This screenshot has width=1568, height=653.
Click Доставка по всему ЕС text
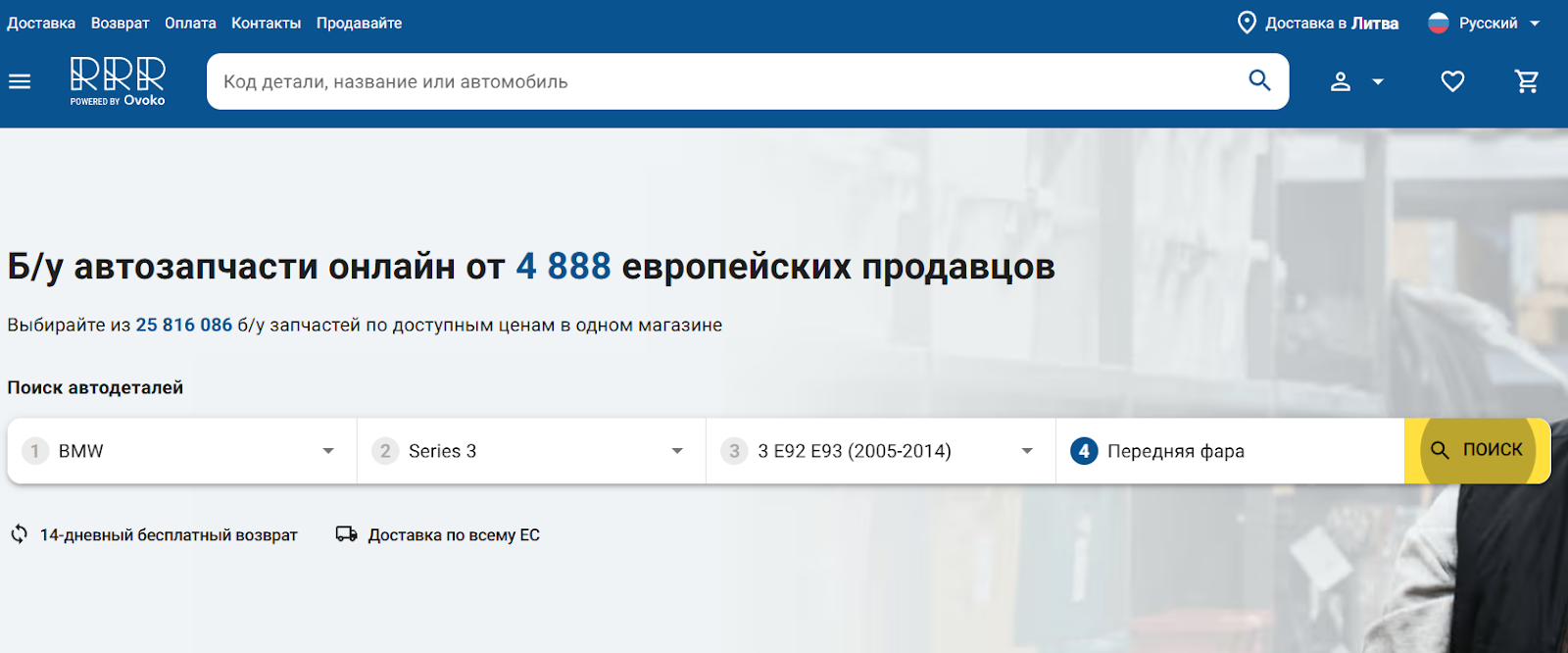click(454, 535)
